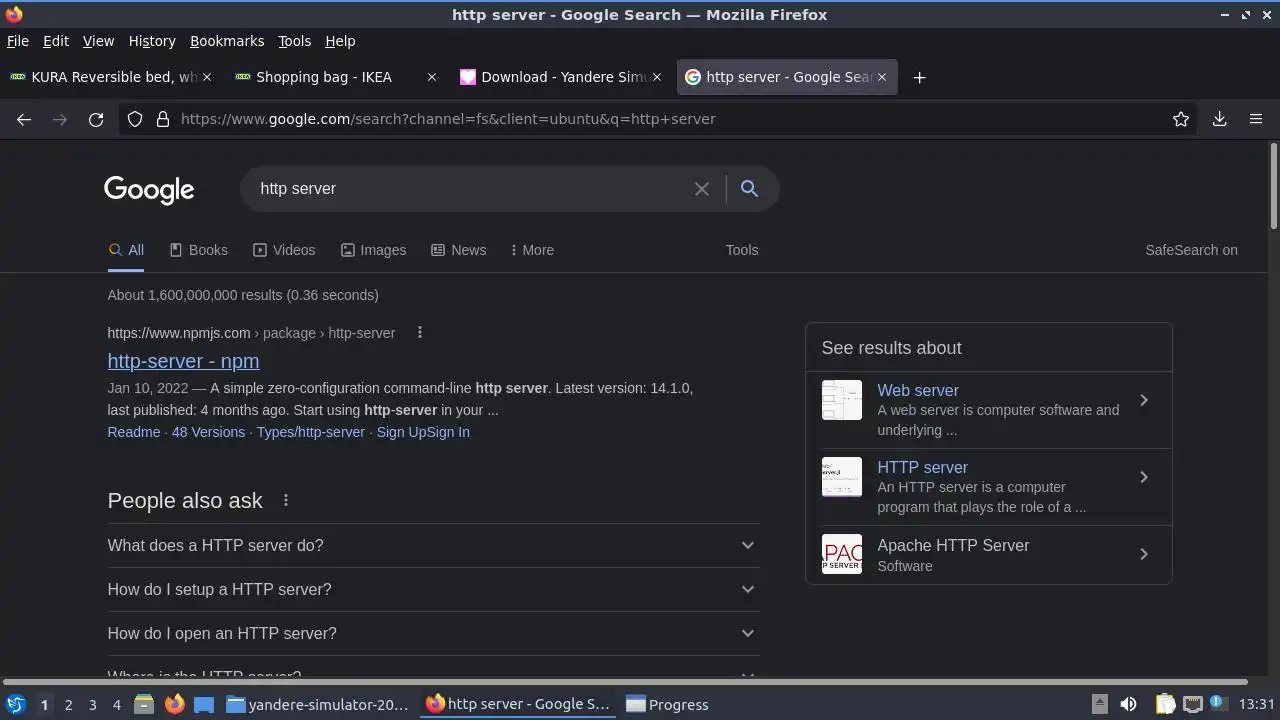Adjust volume via speaker tray icon

1128,705
